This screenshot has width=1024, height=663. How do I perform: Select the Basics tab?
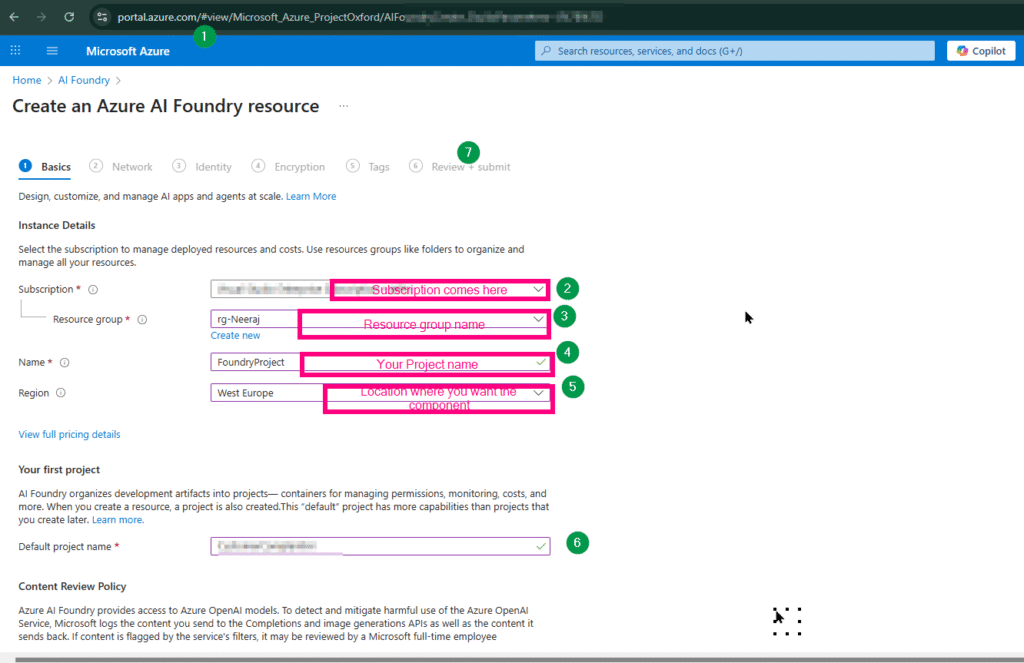[x=44, y=167]
